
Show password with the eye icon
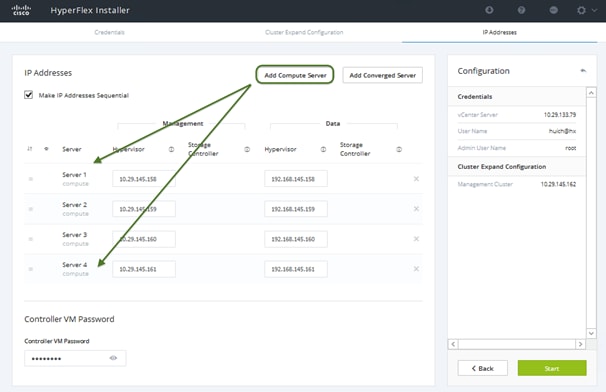click(x=113, y=358)
